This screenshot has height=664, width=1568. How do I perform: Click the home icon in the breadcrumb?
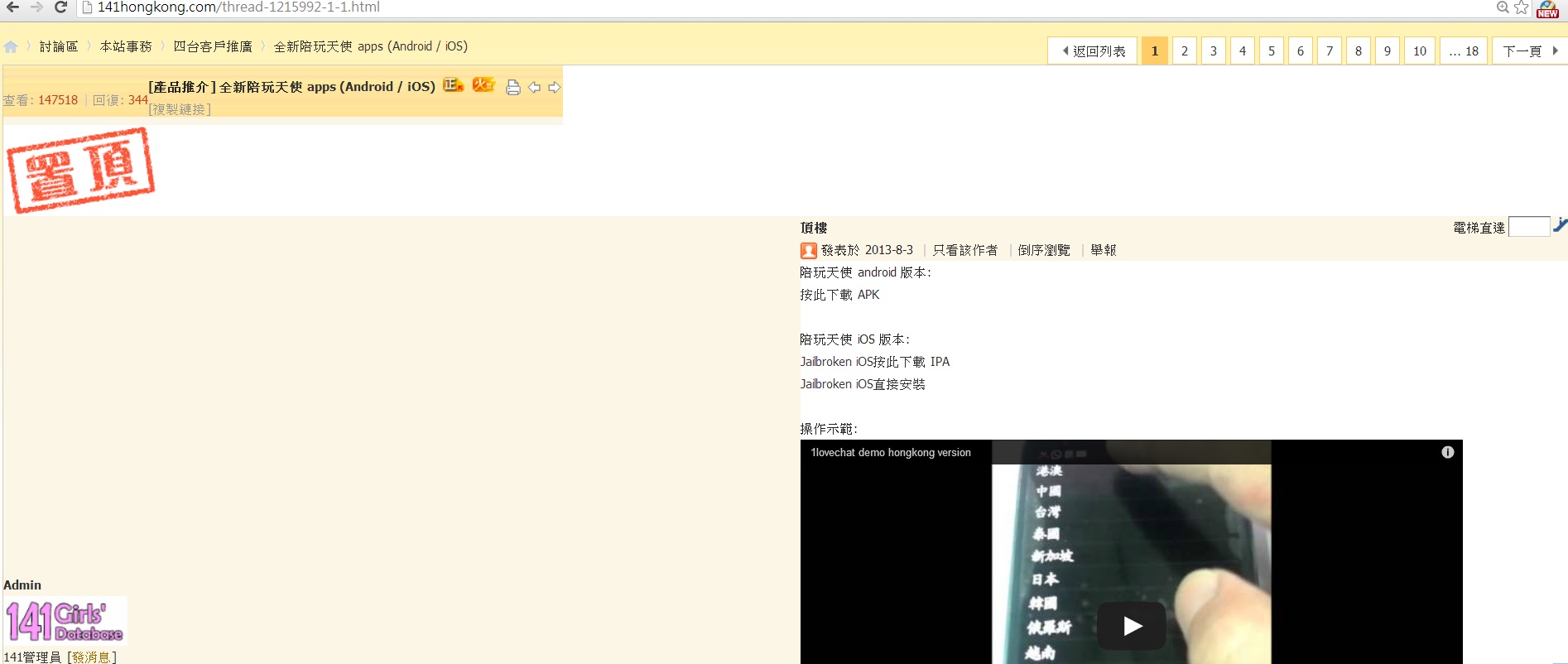click(11, 46)
